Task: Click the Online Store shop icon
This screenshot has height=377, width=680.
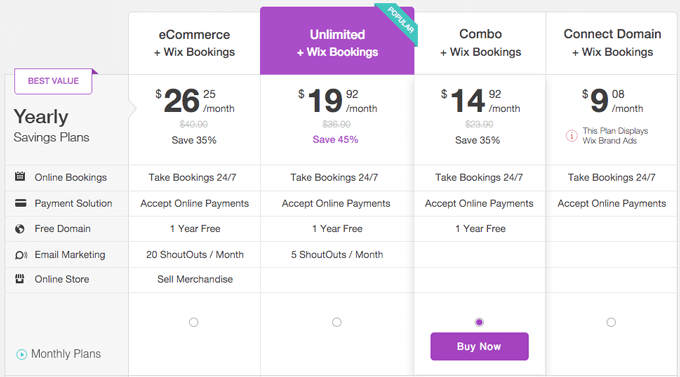Action: [x=20, y=279]
